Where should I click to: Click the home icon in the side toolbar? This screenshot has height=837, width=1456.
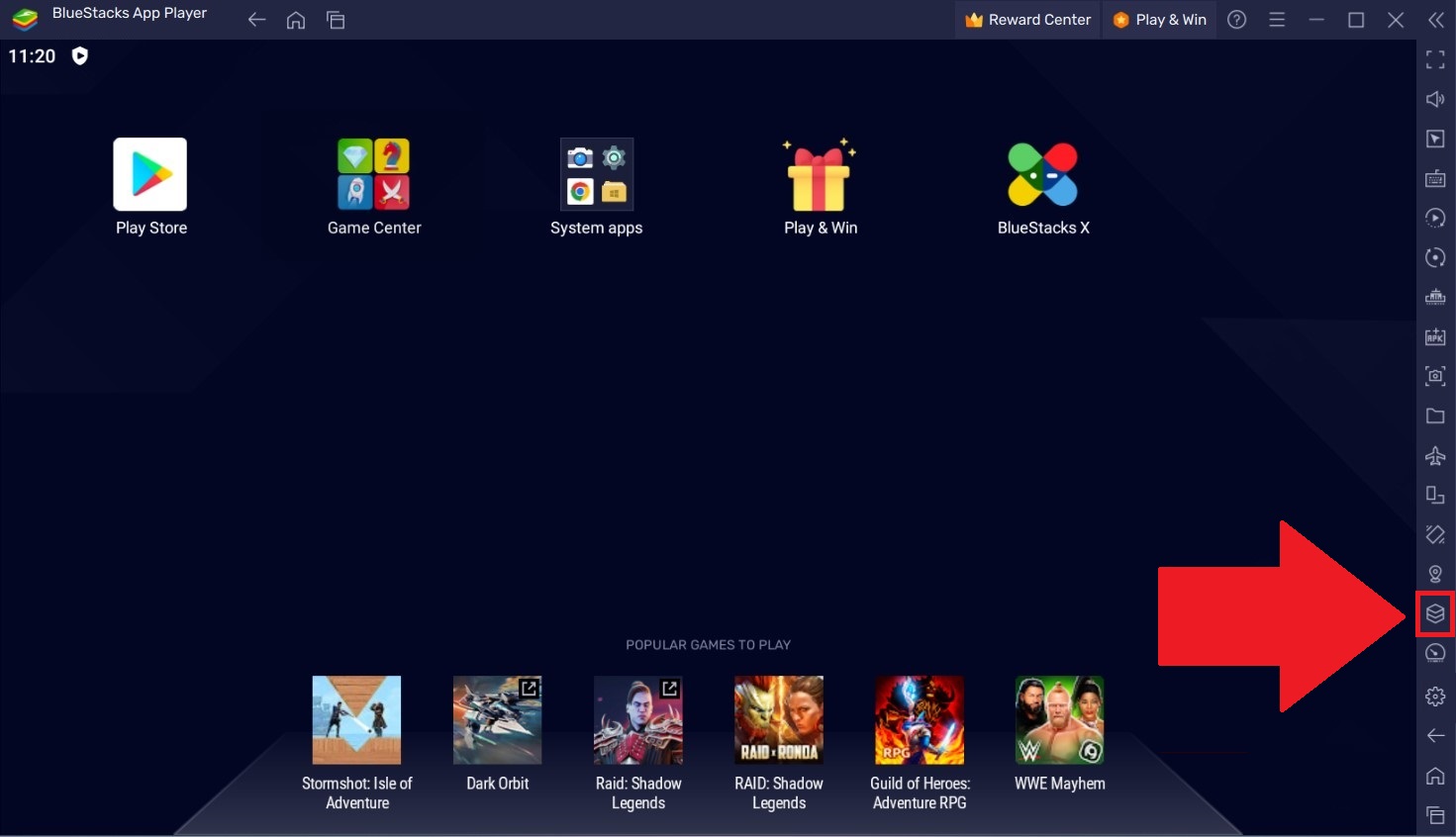click(1435, 776)
